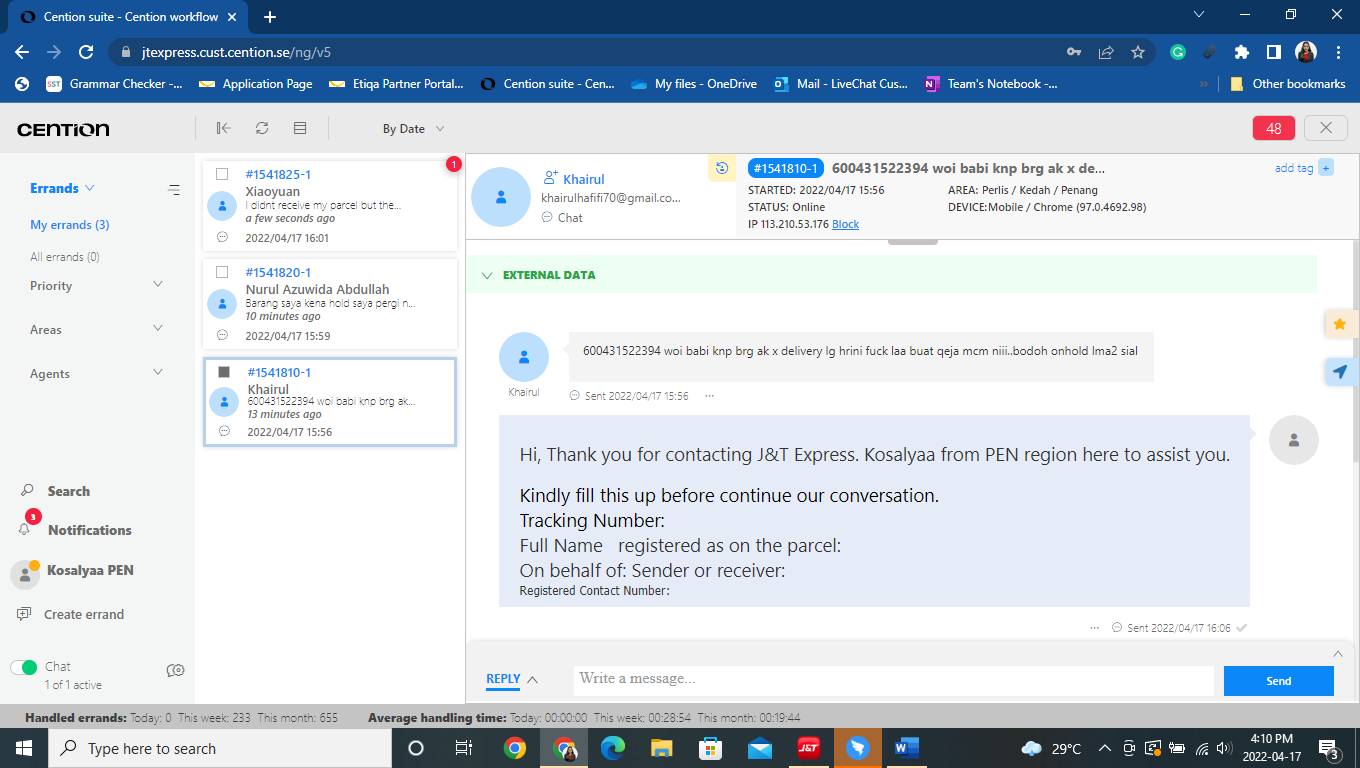Collapse the External Data section
Viewport: 1360px width, 768px height.
point(487,275)
